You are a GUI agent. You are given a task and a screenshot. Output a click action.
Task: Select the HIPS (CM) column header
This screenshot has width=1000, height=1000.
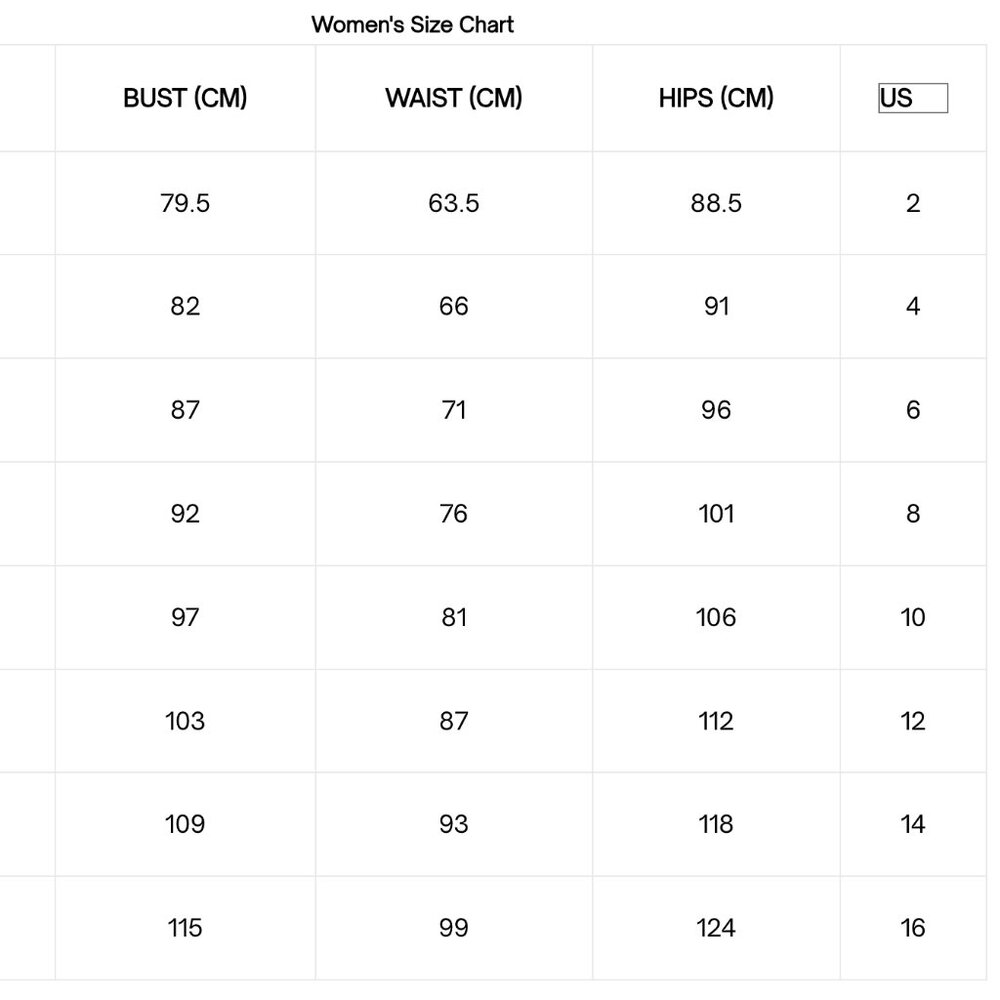point(716,98)
